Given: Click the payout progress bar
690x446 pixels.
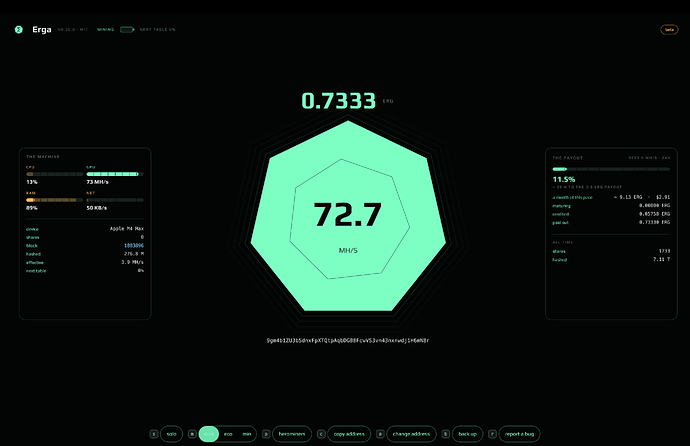Looking at the screenshot, I should click(x=611, y=169).
